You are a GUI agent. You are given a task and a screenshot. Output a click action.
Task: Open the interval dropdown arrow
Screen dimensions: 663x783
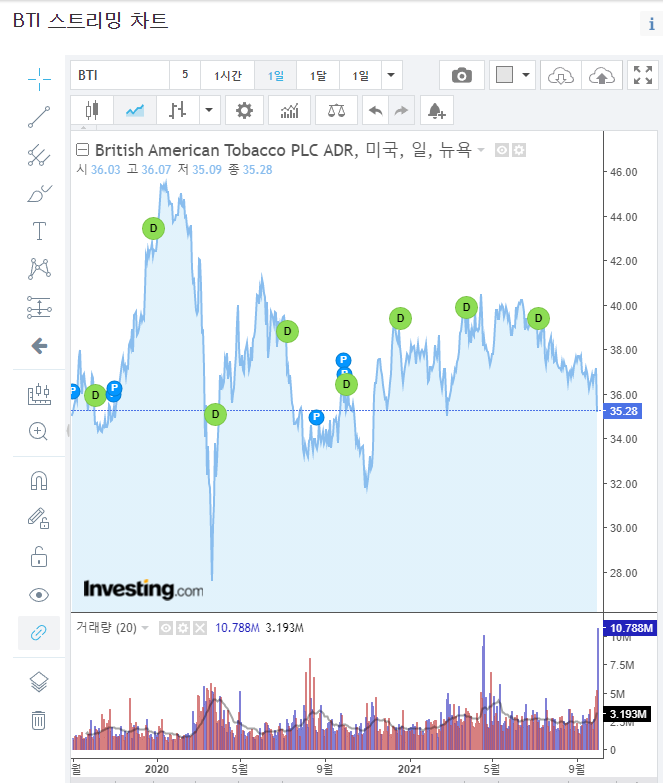[392, 75]
